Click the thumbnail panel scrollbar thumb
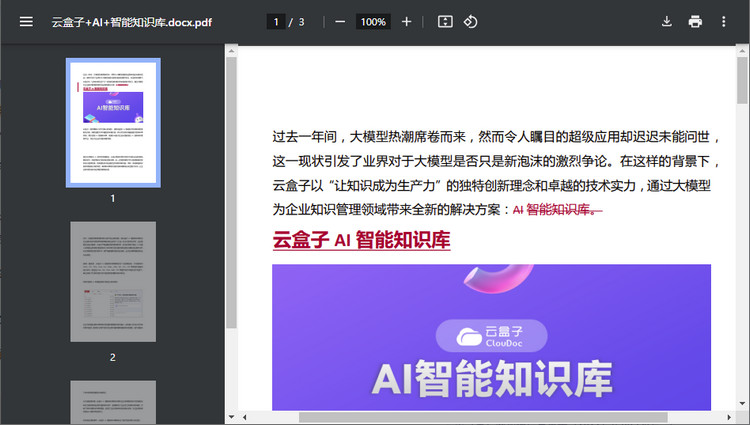Viewport: 750px width, 425px height. (x=231, y=193)
